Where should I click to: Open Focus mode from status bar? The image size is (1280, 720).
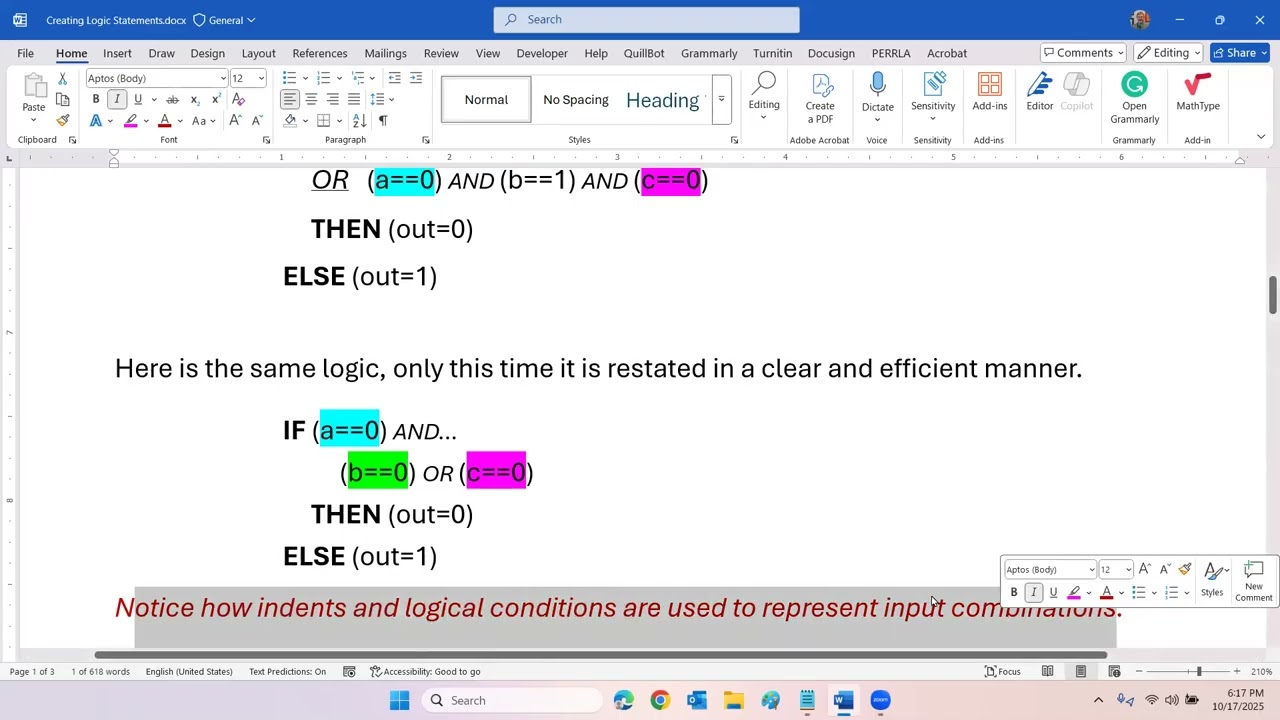point(1002,671)
